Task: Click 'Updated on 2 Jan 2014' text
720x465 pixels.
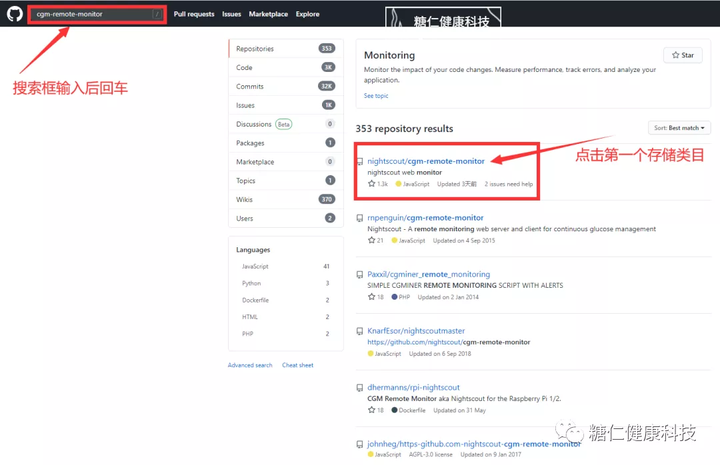Action: [x=448, y=297]
